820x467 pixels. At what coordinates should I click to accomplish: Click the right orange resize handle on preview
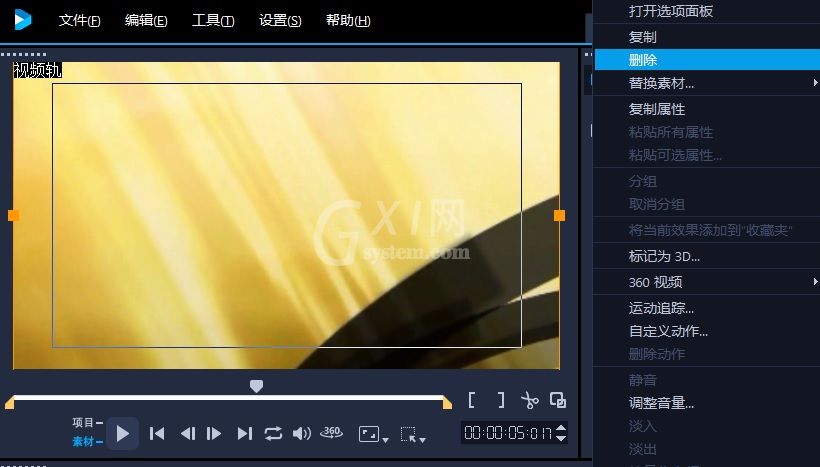tap(560, 215)
